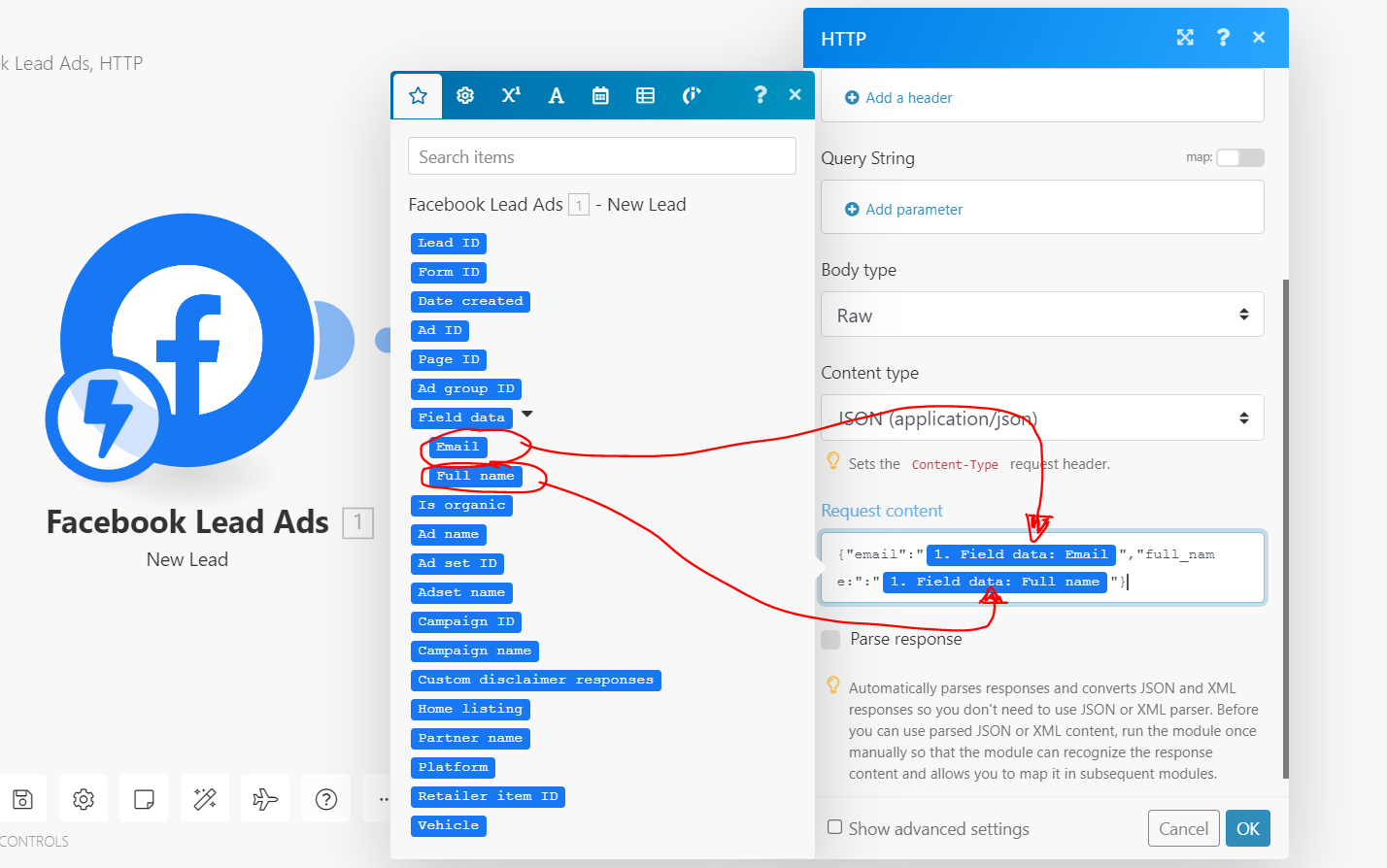Open more options ellipsis in bottom toolbar

coord(383,799)
